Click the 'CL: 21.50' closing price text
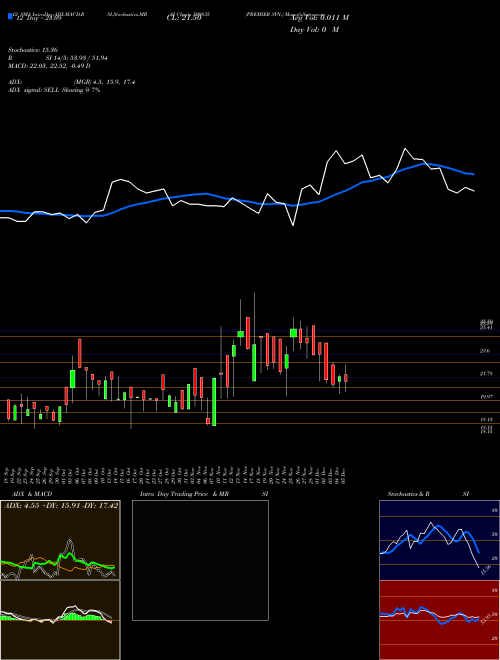This screenshot has height=660, width=500. [x=184, y=18]
